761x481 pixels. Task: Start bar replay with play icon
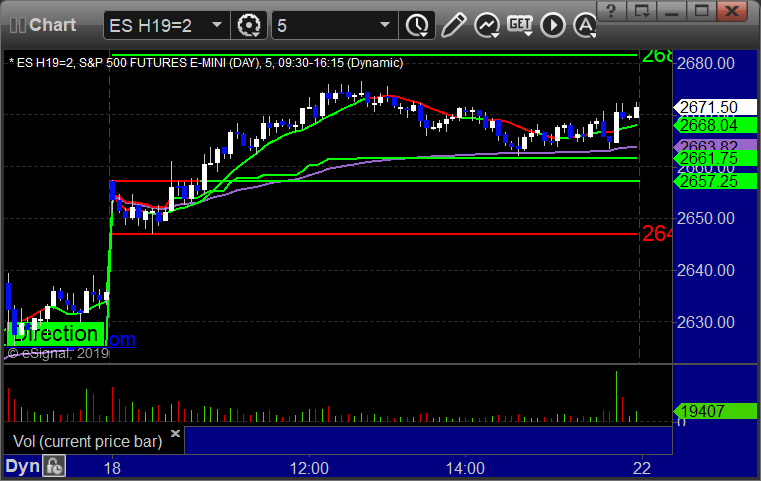pyautogui.click(x=553, y=25)
